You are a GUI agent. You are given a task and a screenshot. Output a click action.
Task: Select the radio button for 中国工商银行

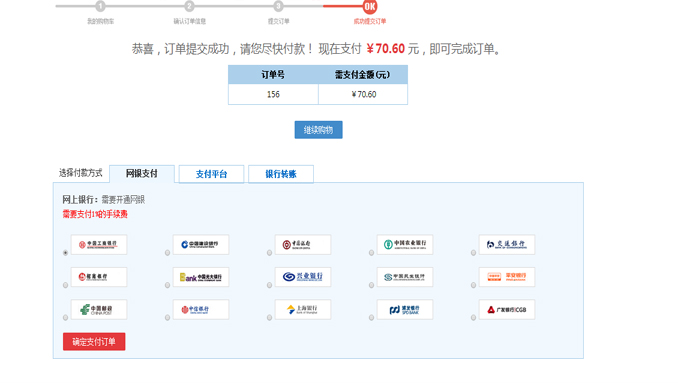coord(65,253)
